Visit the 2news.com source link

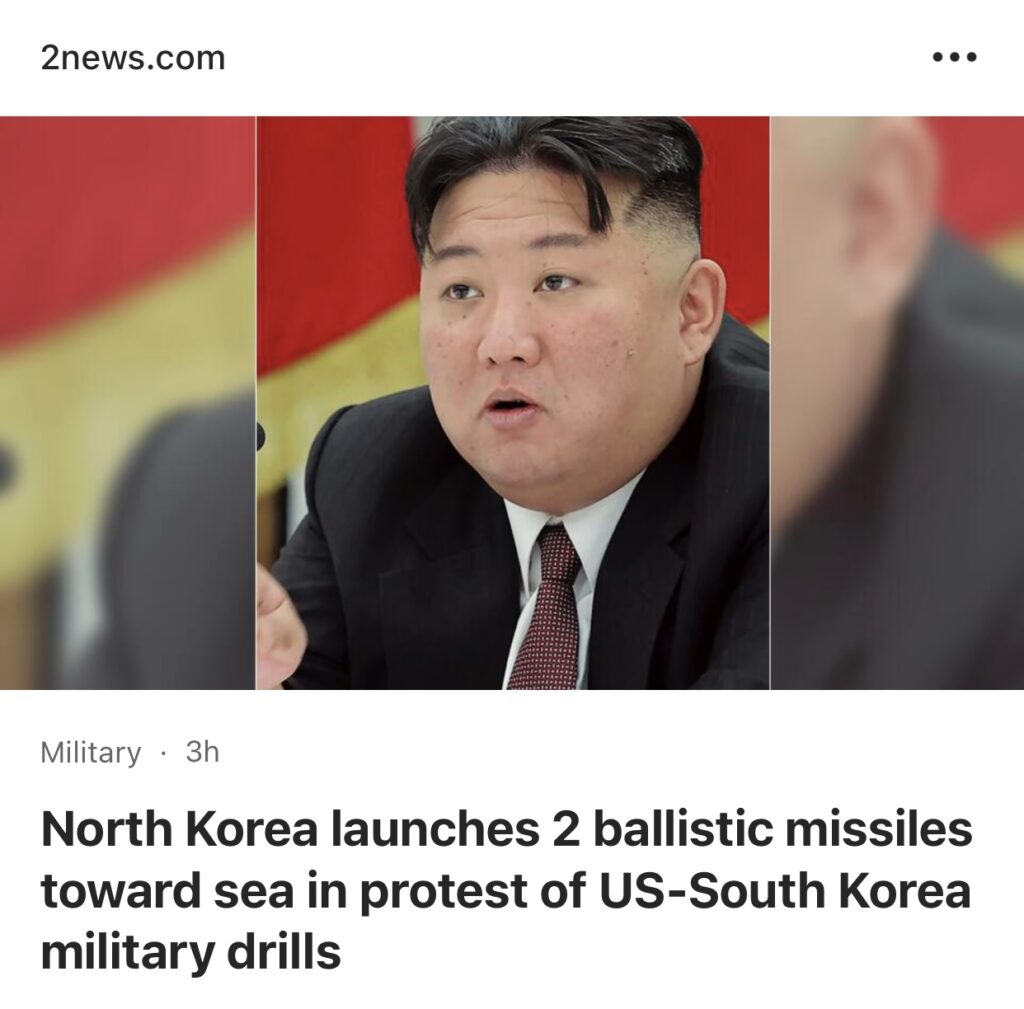[x=133, y=58]
